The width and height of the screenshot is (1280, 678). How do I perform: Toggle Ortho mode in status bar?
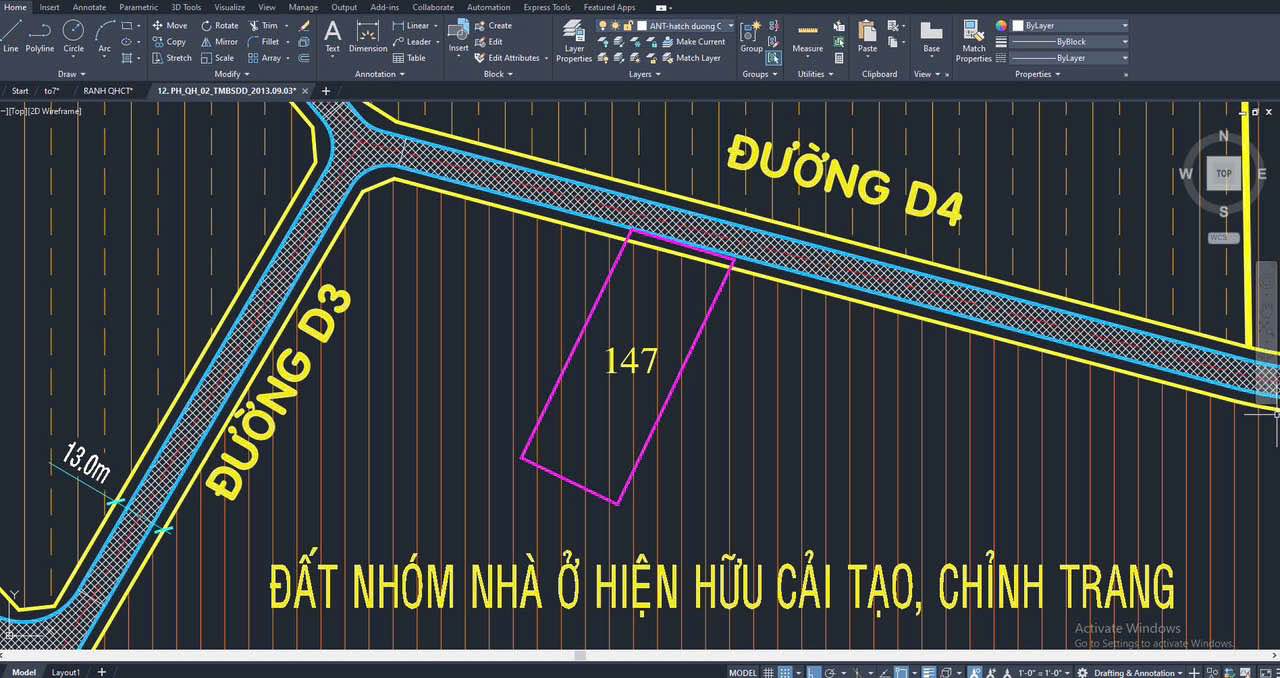tap(813, 672)
